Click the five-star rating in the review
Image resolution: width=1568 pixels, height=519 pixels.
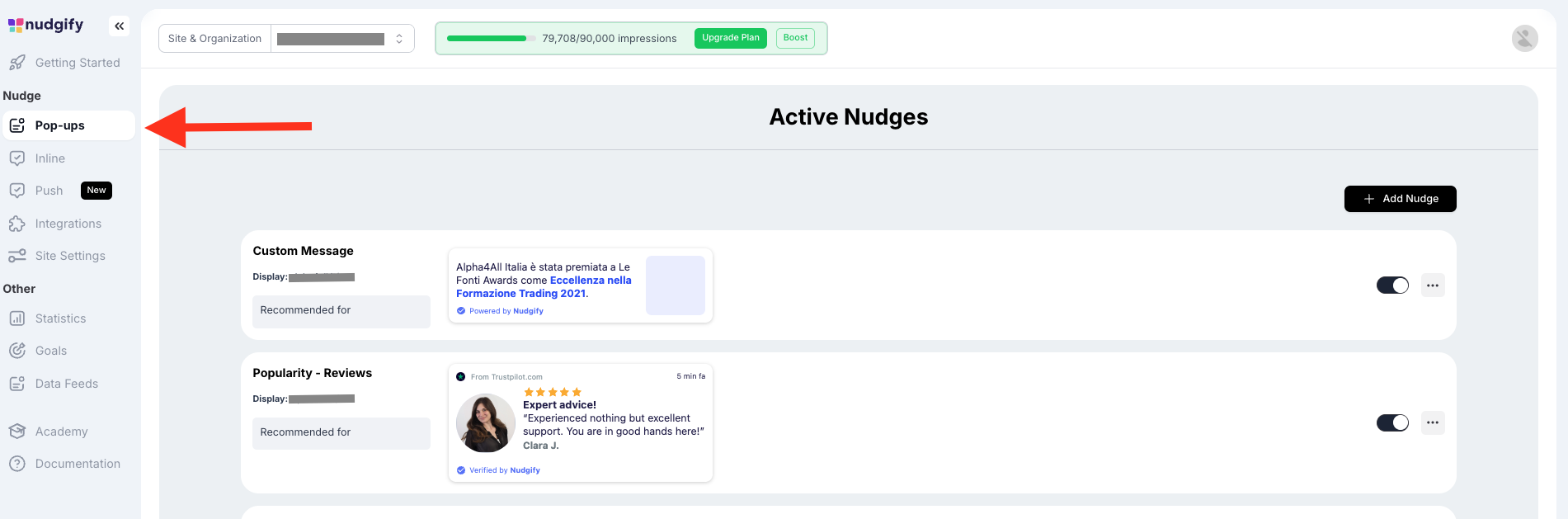(x=553, y=392)
